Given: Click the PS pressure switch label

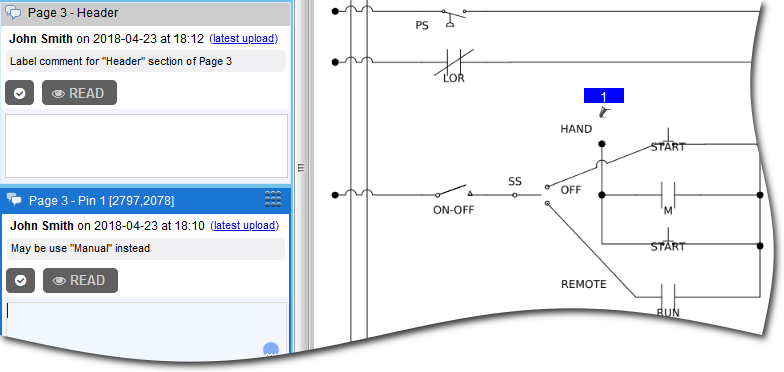Looking at the screenshot, I should pyautogui.click(x=422, y=25).
